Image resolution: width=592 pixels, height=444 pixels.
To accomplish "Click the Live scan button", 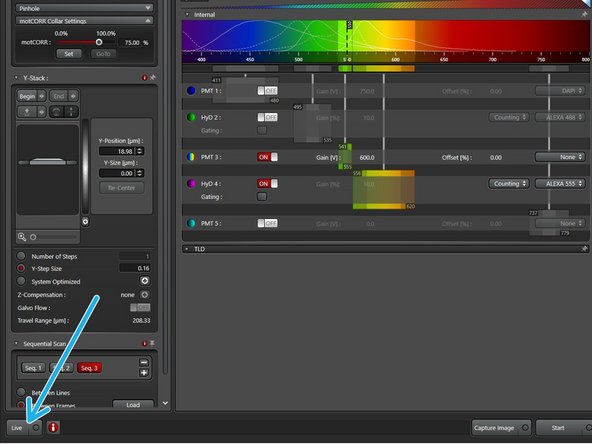I will click(17, 428).
